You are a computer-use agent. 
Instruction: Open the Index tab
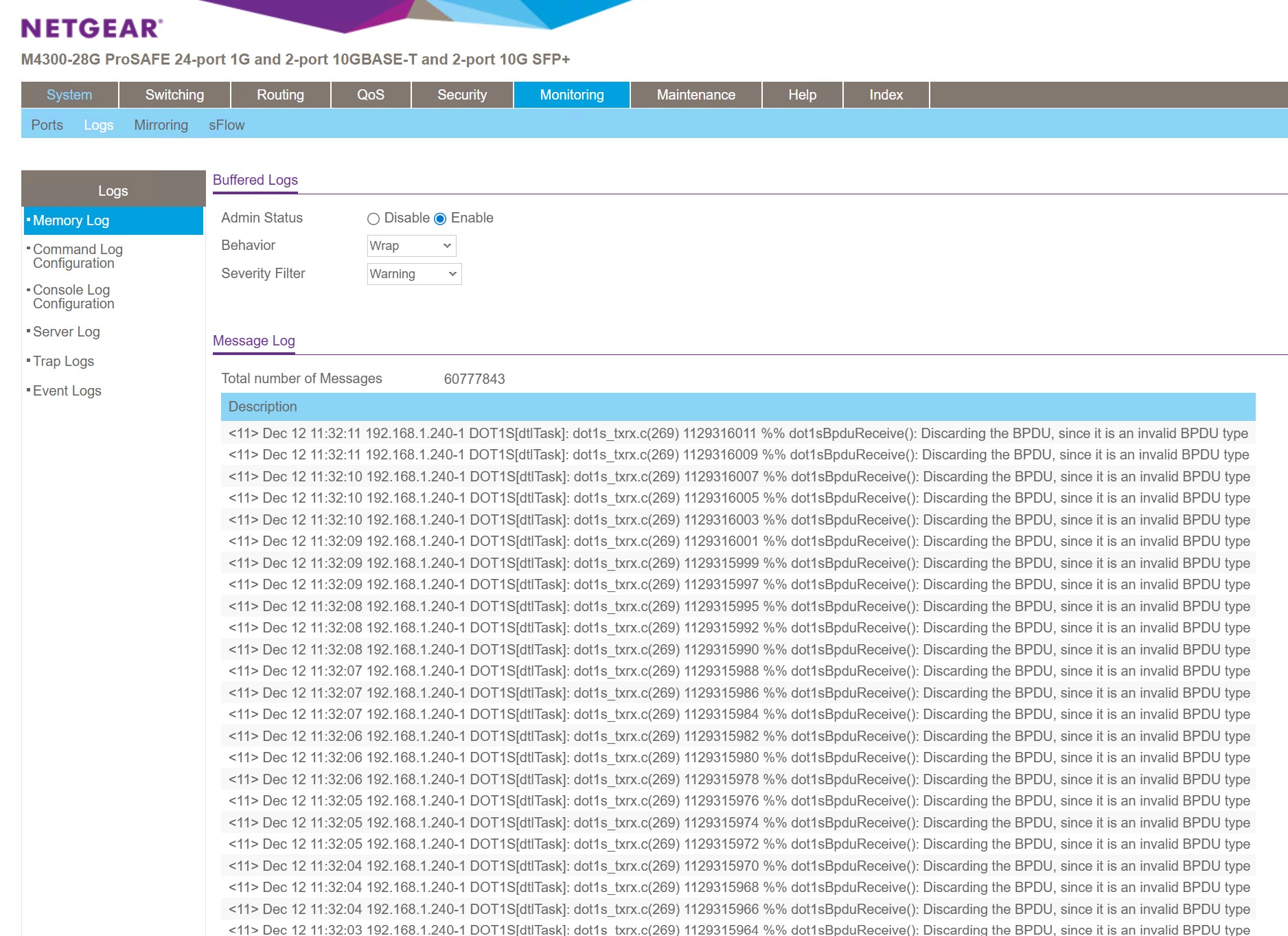(886, 95)
